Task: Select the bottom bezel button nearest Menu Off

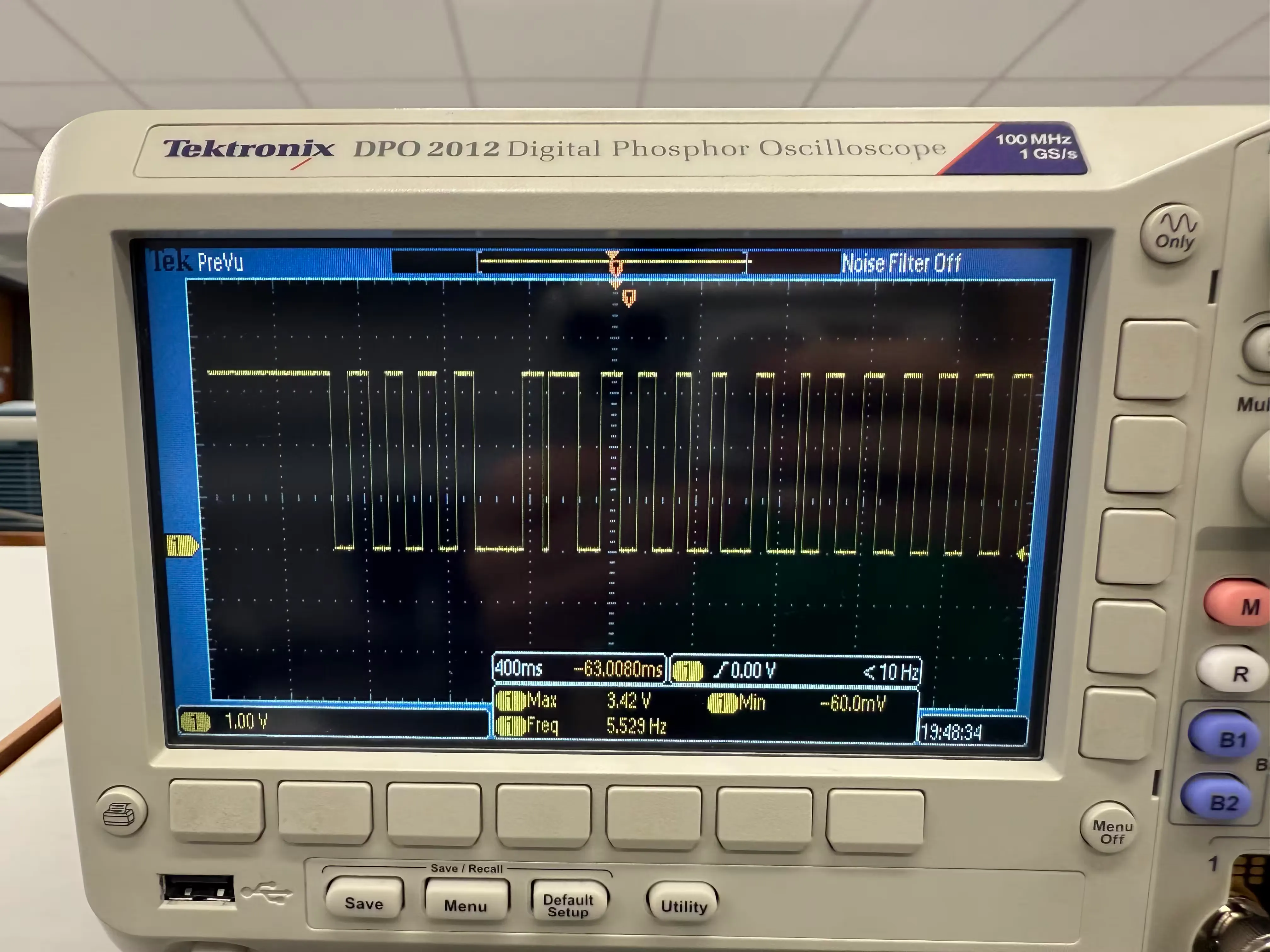Action: point(875,821)
